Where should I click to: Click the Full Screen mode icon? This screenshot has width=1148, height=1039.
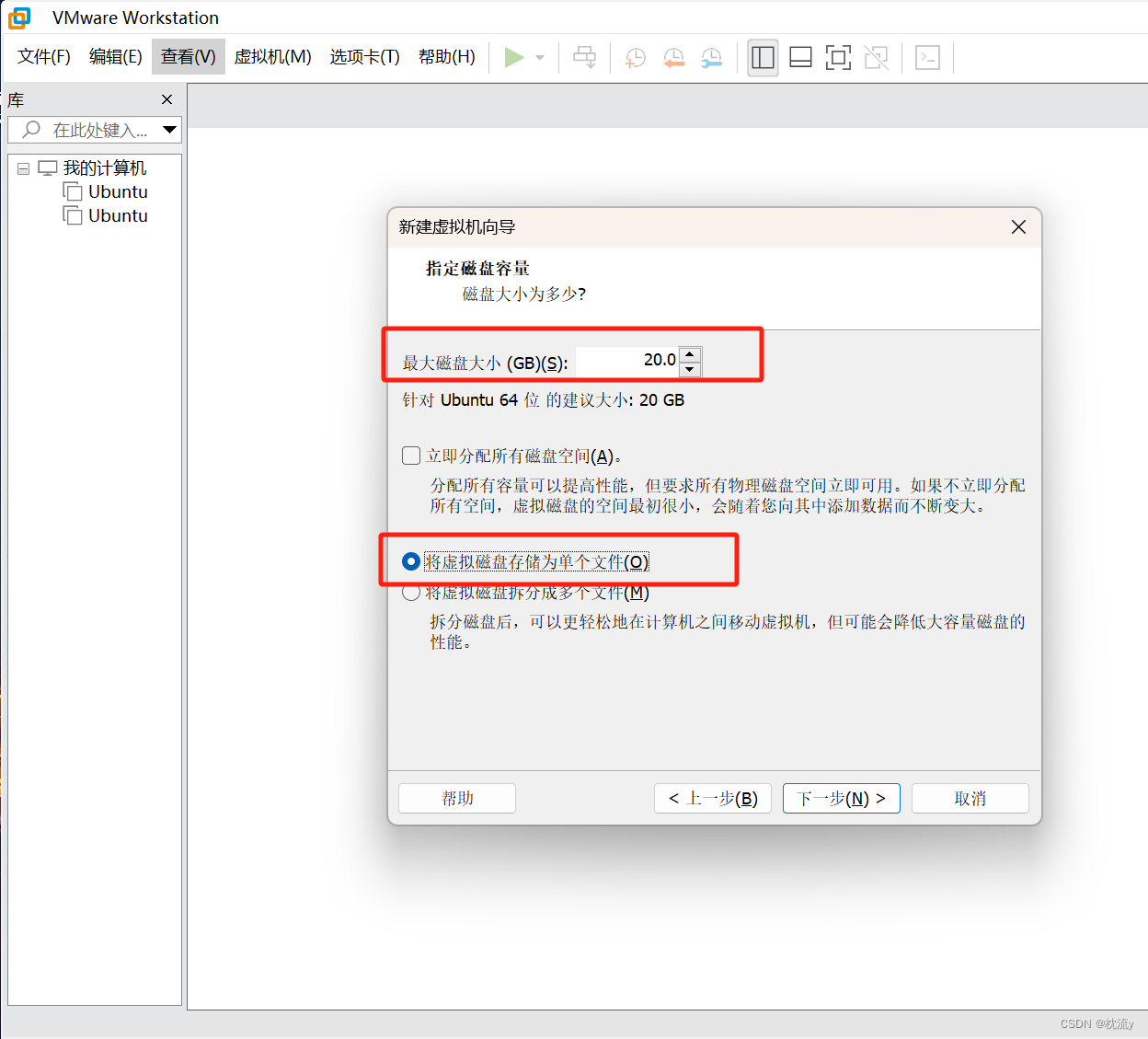click(838, 58)
